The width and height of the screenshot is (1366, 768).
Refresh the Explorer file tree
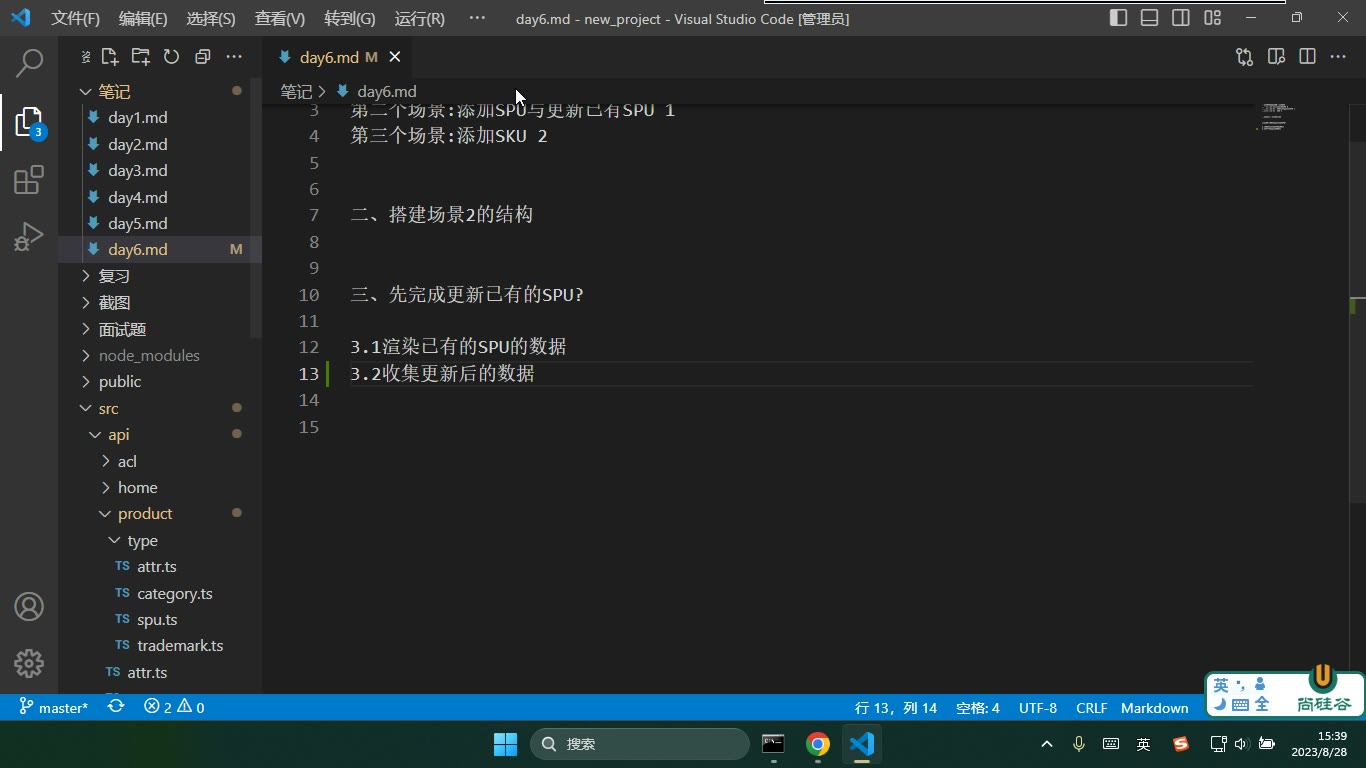(171, 57)
